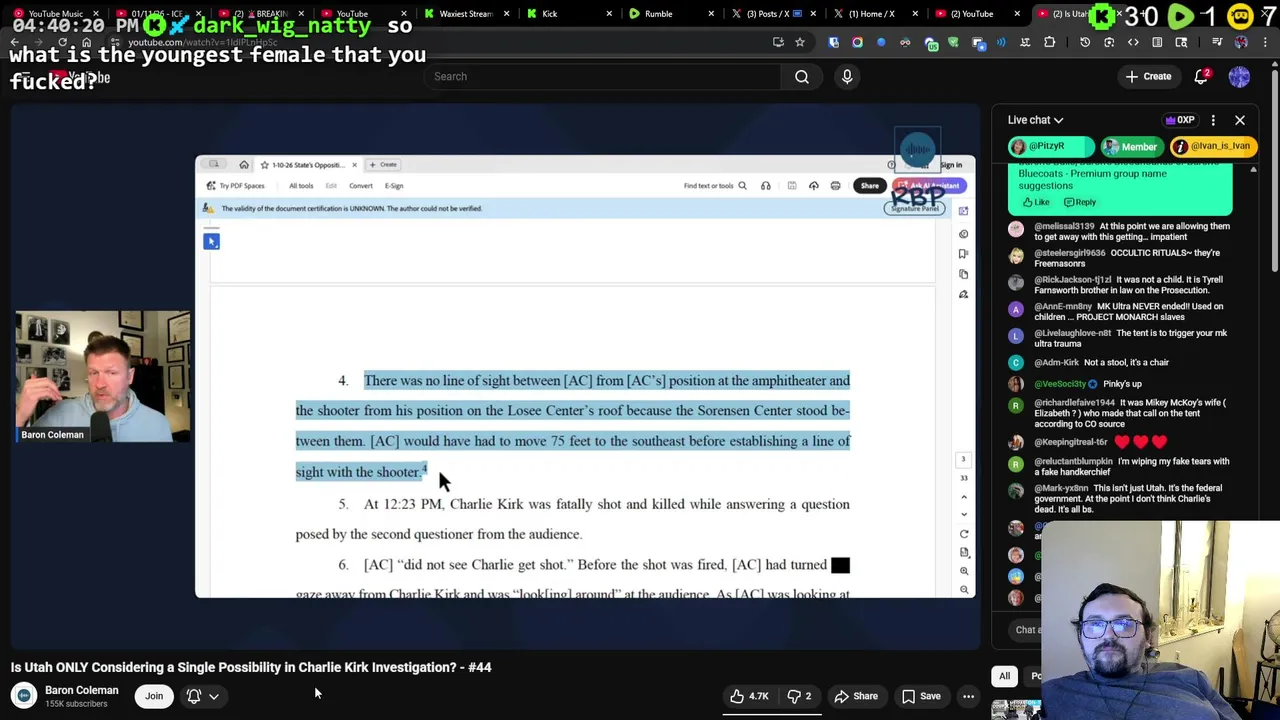
Task: Zoom out using Acrobat magnifier minus icon
Action: pyautogui.click(x=964, y=589)
